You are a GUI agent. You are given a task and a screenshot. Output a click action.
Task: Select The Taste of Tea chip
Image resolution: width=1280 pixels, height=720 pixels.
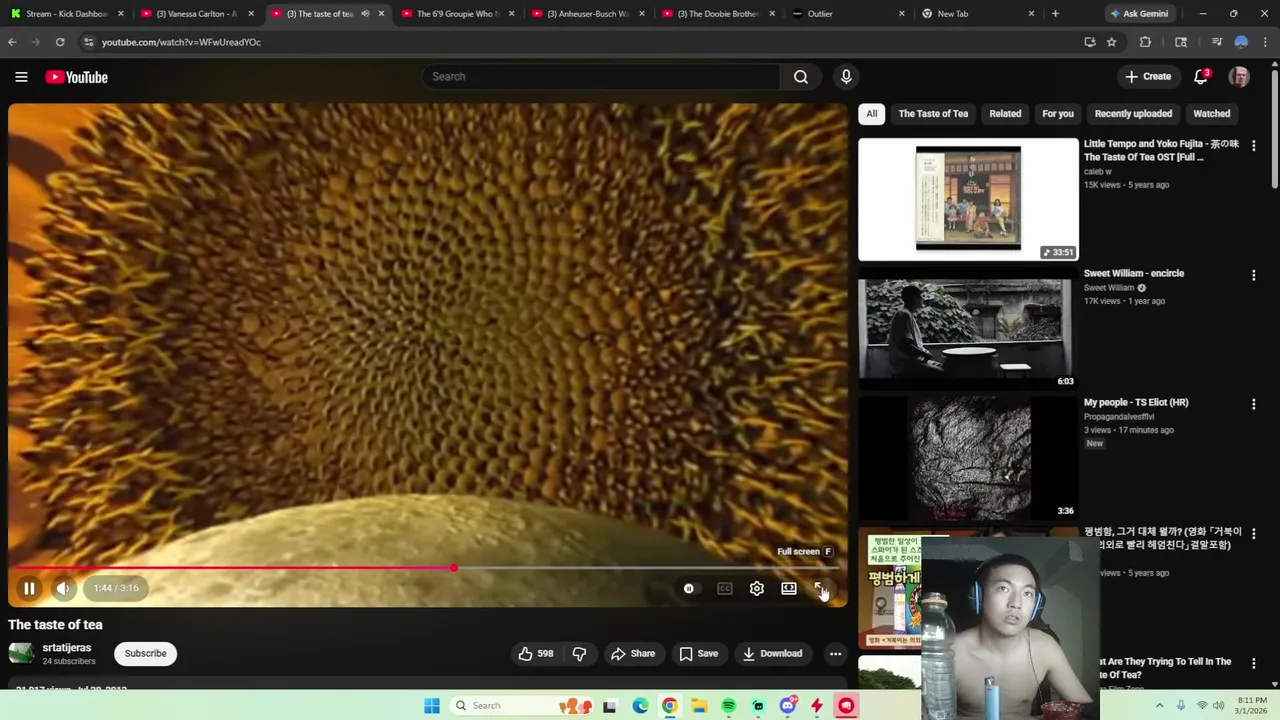933,114
